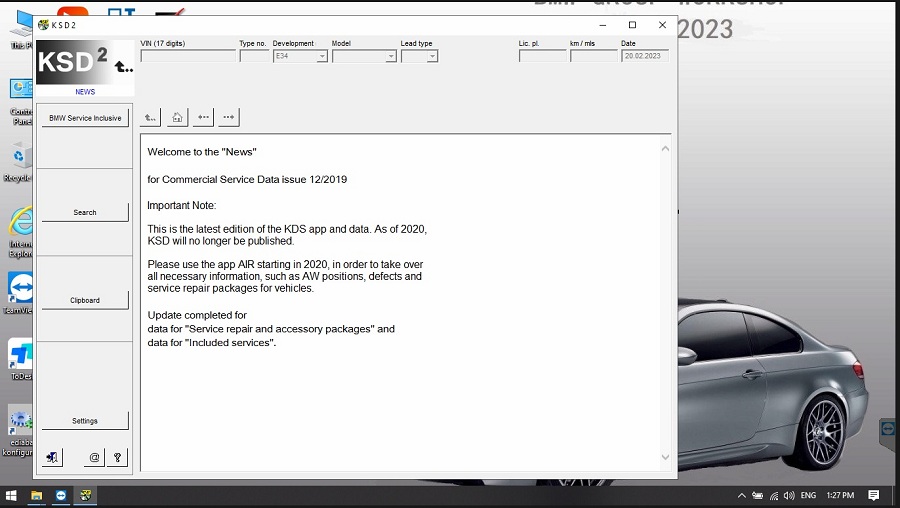
Task: Expand the Model dropdown
Action: pyautogui.click(x=391, y=56)
